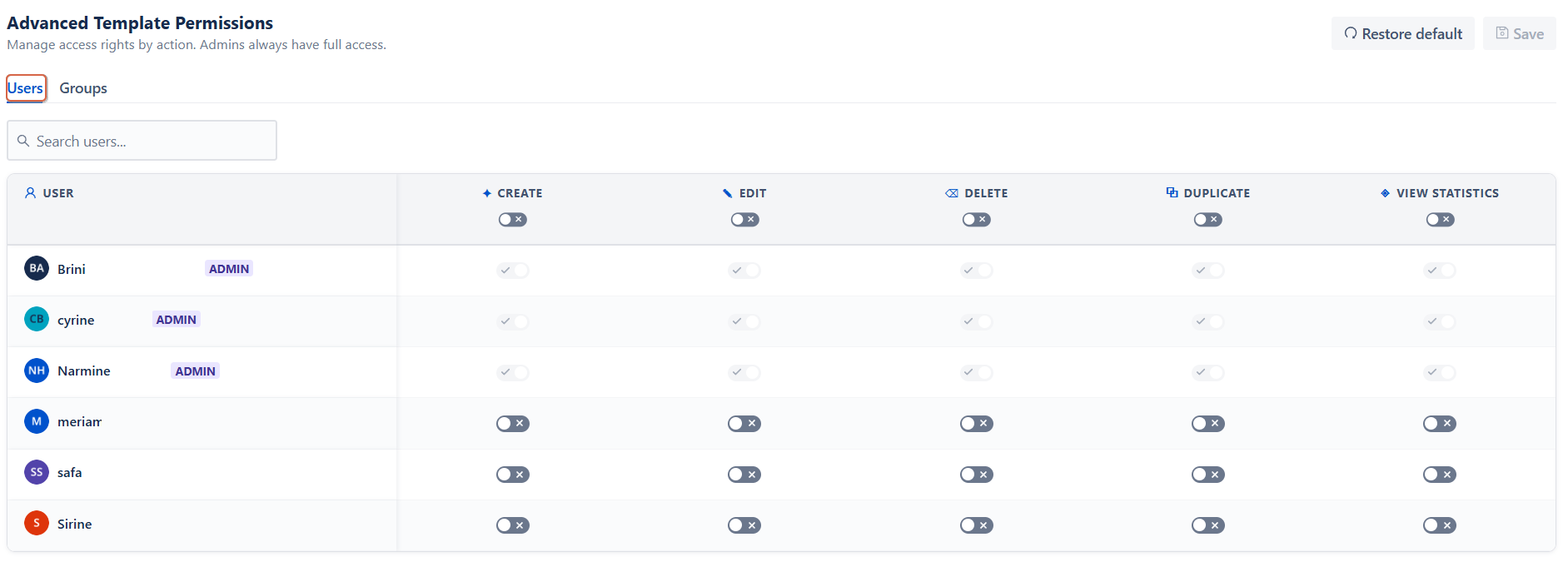Toggle Edit permission for all users
Viewport: 1568px width, 562px height.
coord(745,220)
